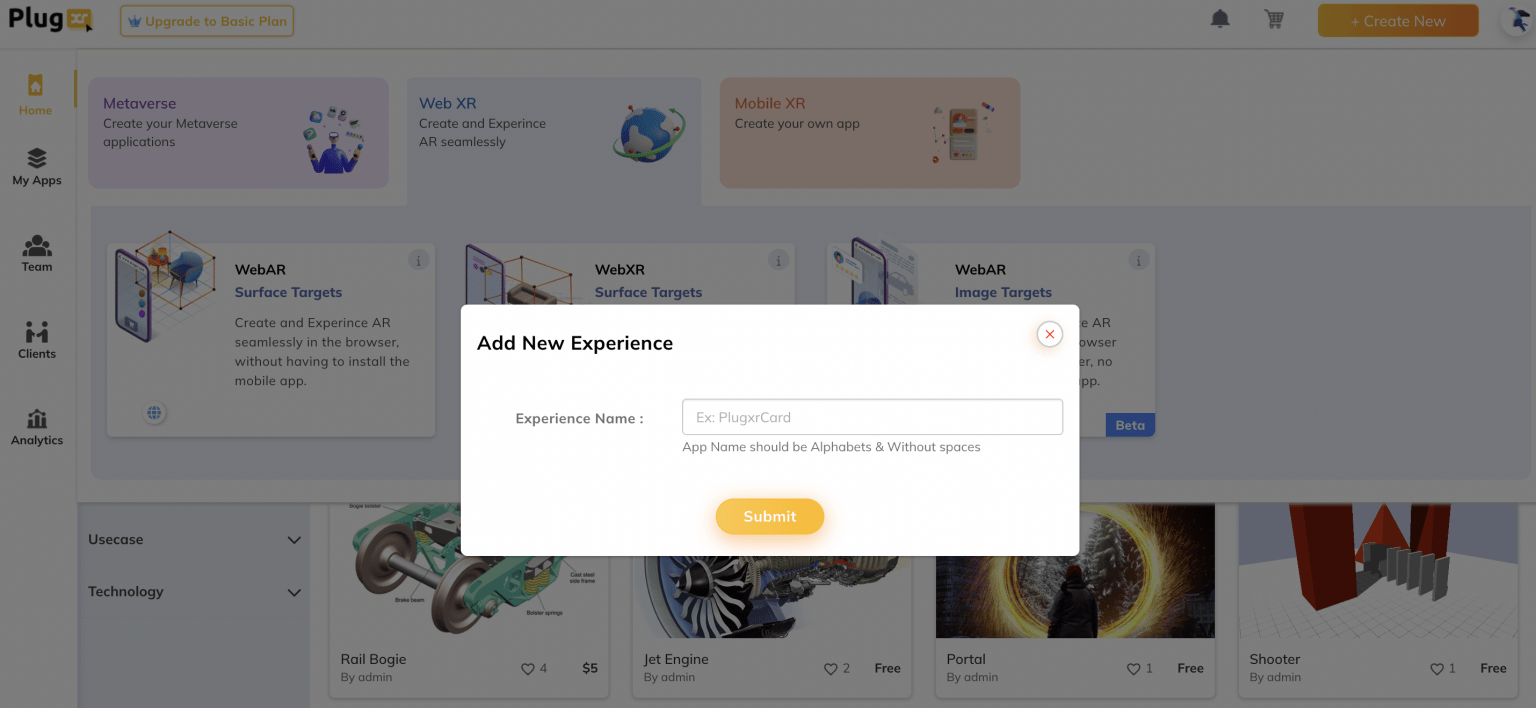
Task: Open the Analytics panel
Action: pos(36,425)
